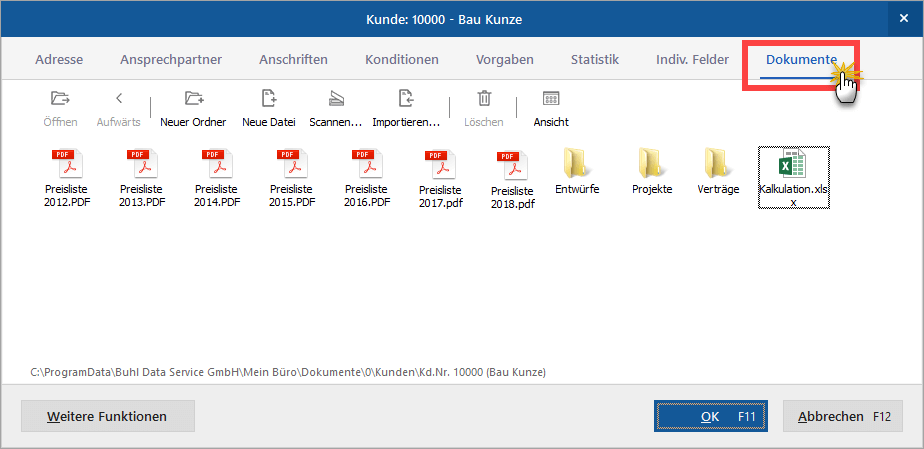Viewport: 924px width, 449px height.
Task: Select Preisliste 2016.PDF file icon
Action: pyautogui.click(x=367, y=163)
